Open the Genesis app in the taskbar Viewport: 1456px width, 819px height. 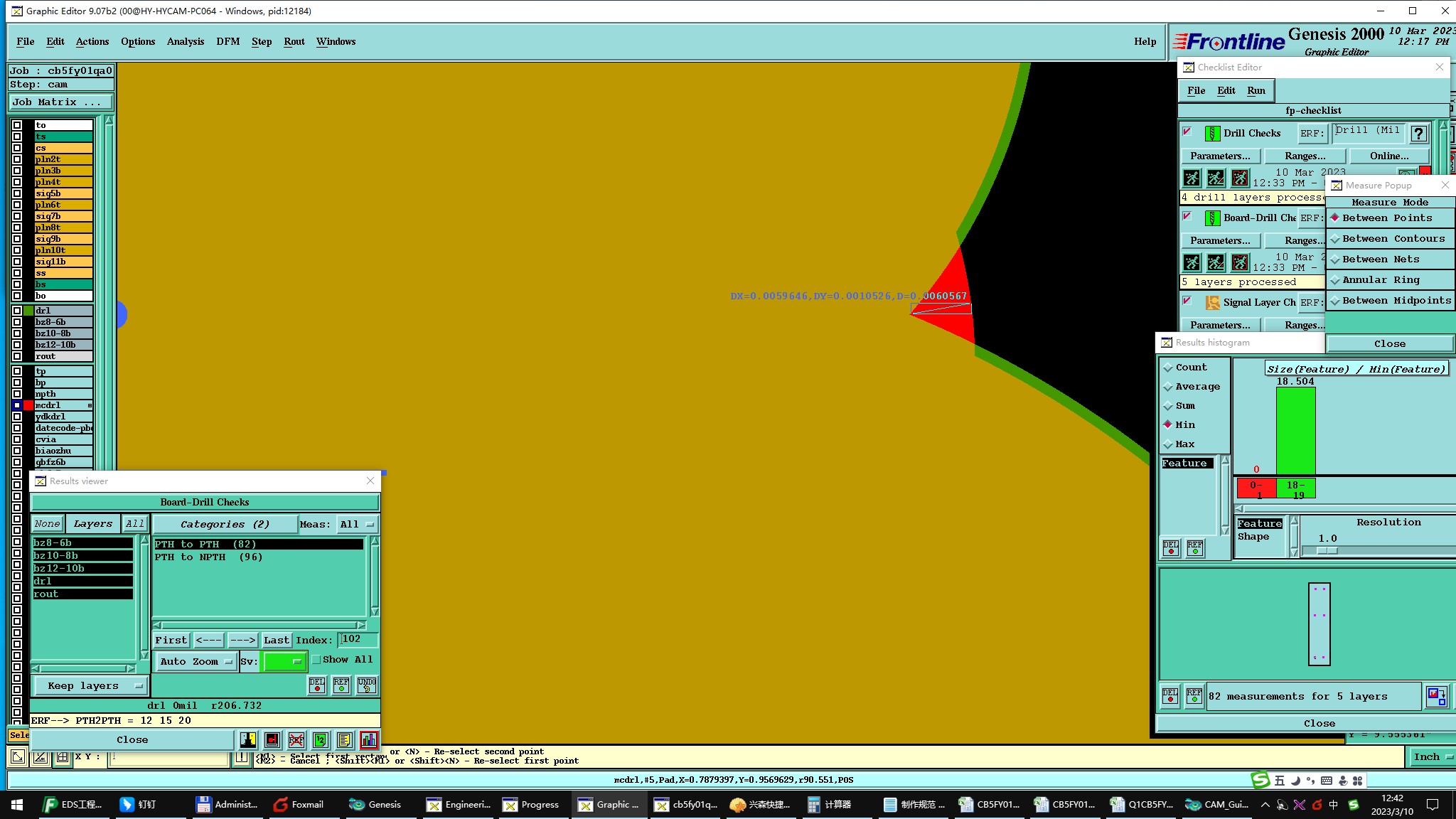375,804
